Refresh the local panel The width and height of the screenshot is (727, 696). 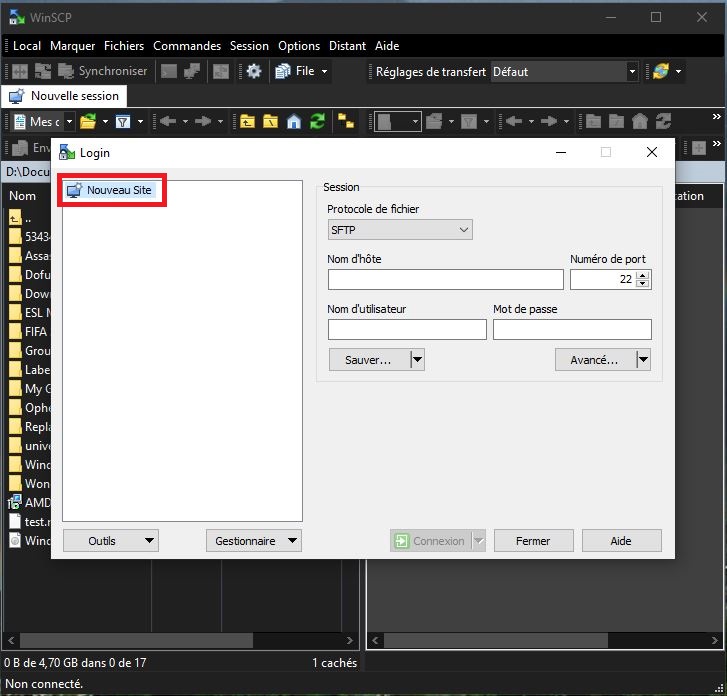click(317, 122)
